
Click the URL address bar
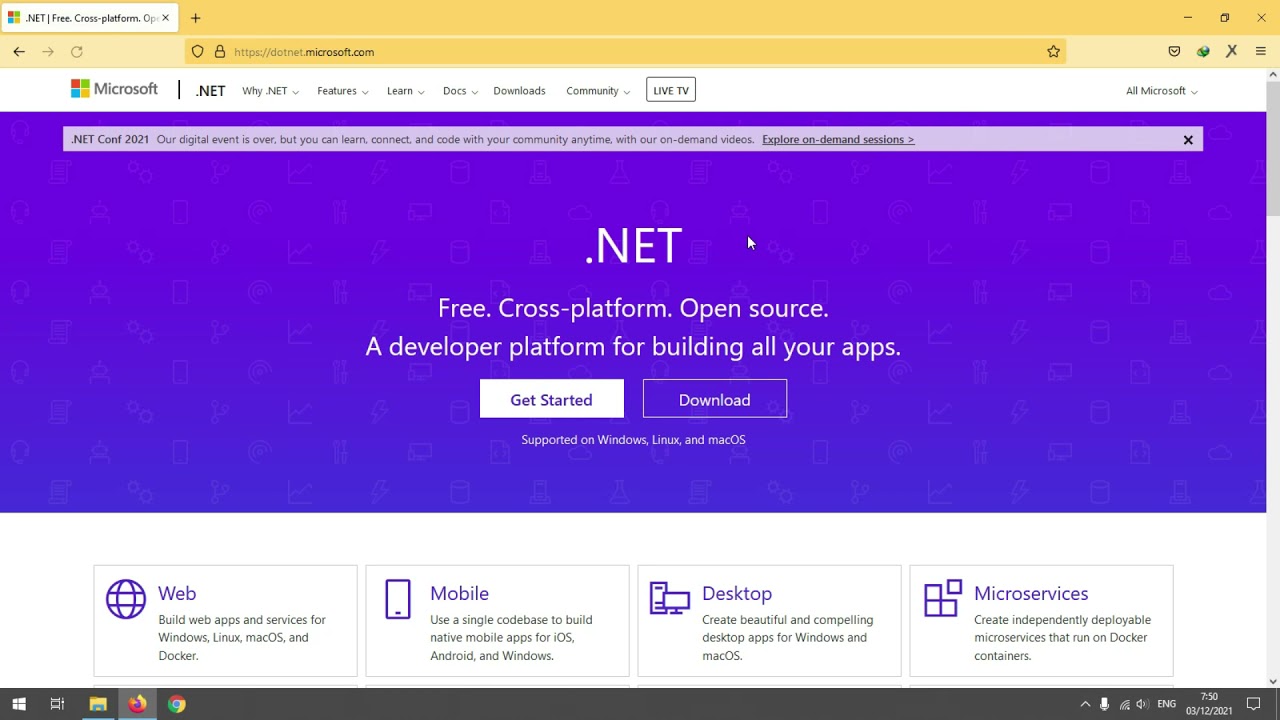[x=625, y=52]
